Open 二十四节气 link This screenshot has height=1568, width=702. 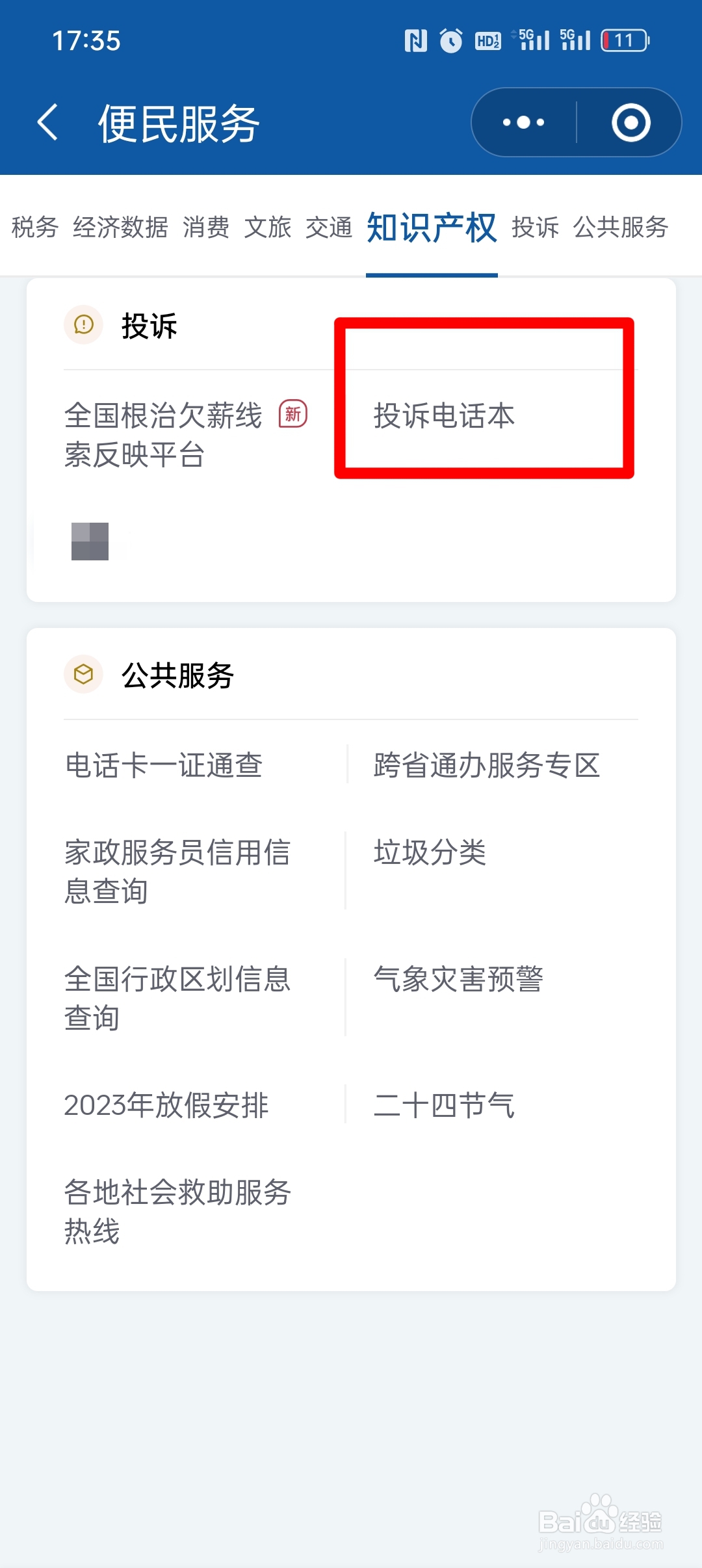point(444,1105)
